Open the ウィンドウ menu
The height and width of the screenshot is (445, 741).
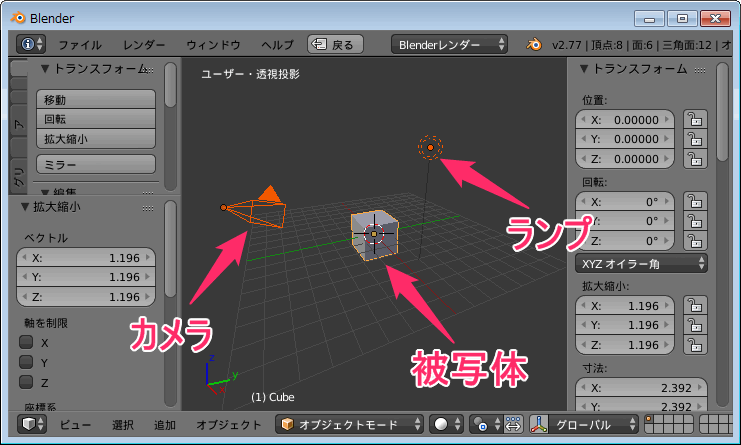[x=213, y=45]
